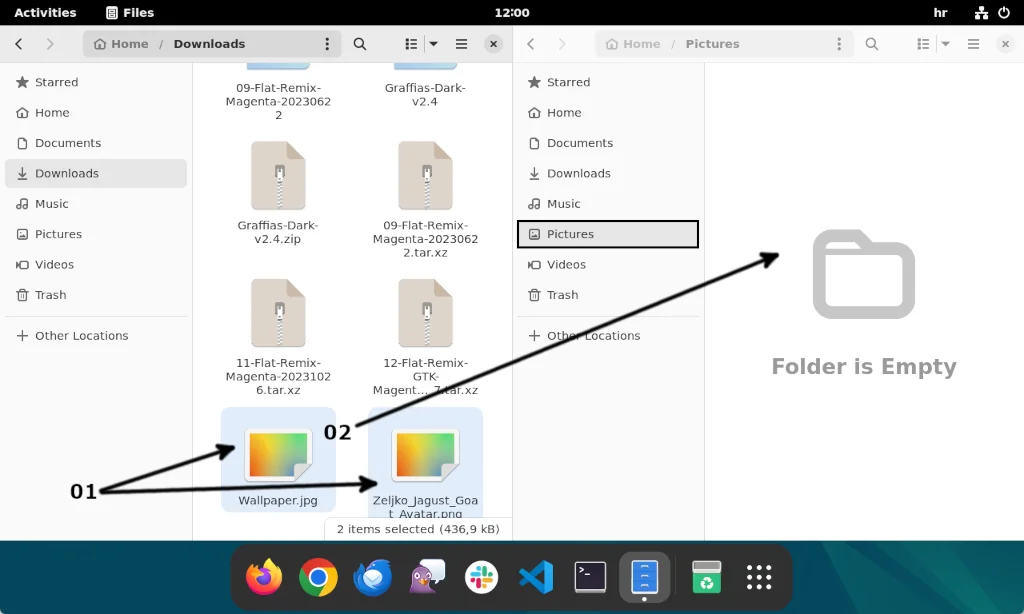Viewport: 1024px width, 614px height.
Task: Open Starred in the Downloads window sidebar
Action: 96,82
